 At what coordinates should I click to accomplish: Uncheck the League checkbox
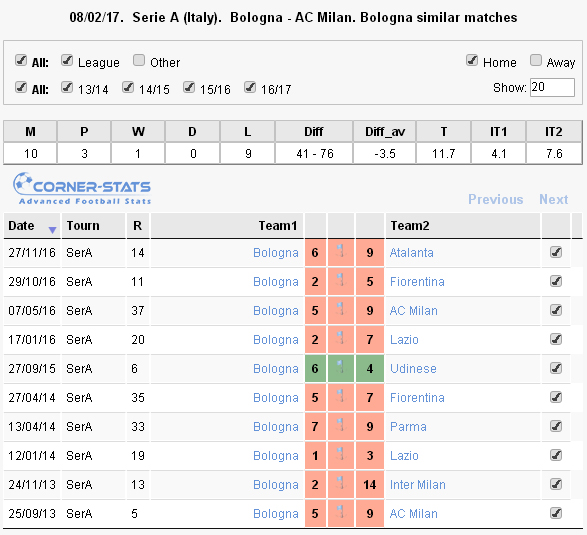(x=67, y=60)
